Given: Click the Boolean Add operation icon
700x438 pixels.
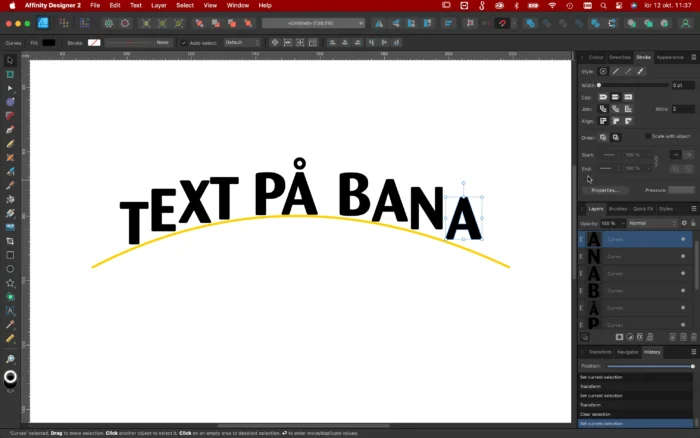Looking at the screenshot, I should pyautogui.click(x=530, y=23).
